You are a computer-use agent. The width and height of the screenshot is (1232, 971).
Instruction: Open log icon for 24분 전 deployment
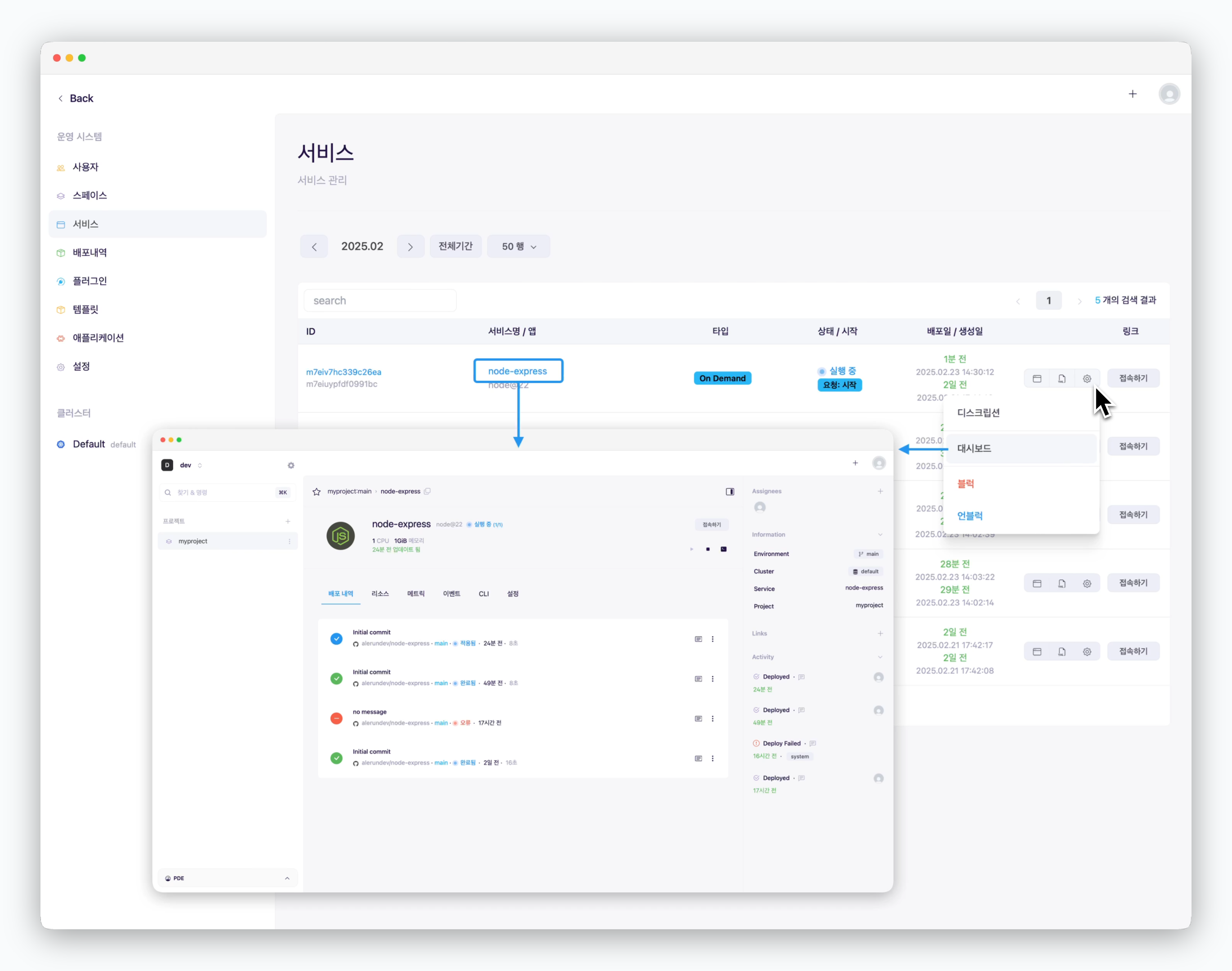coord(698,639)
